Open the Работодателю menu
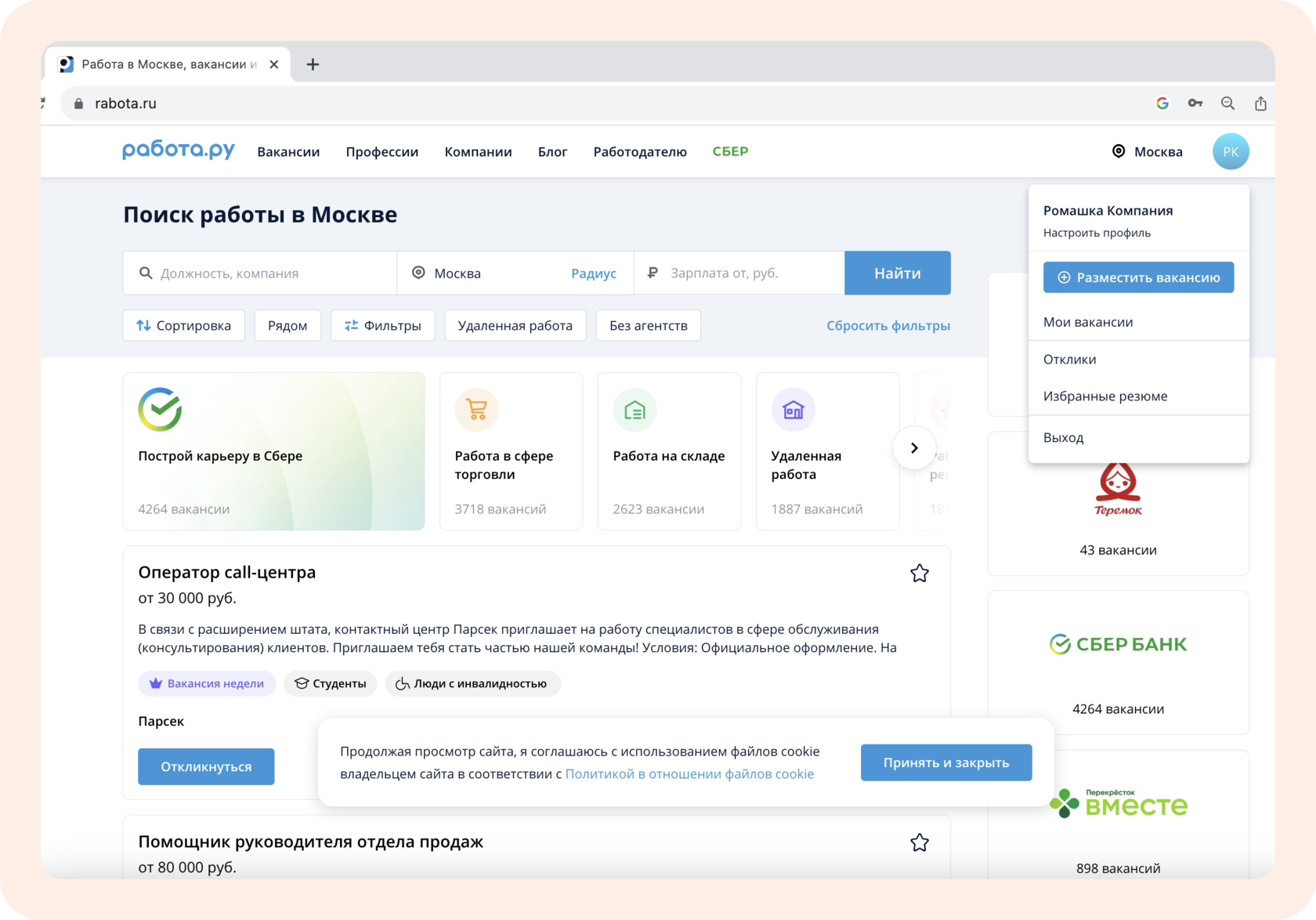This screenshot has height=920, width=1316. [640, 152]
